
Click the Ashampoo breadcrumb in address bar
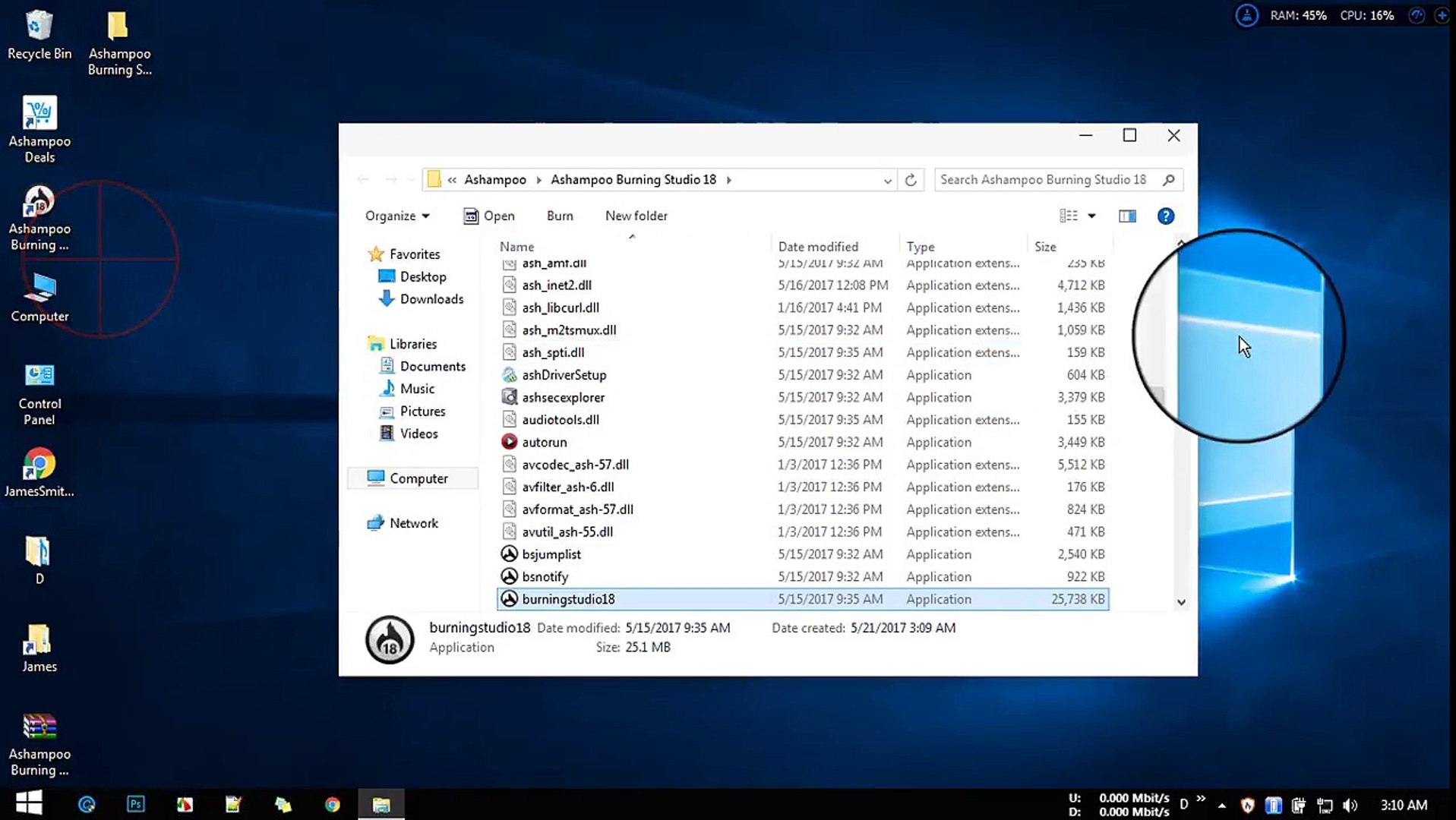coord(494,180)
